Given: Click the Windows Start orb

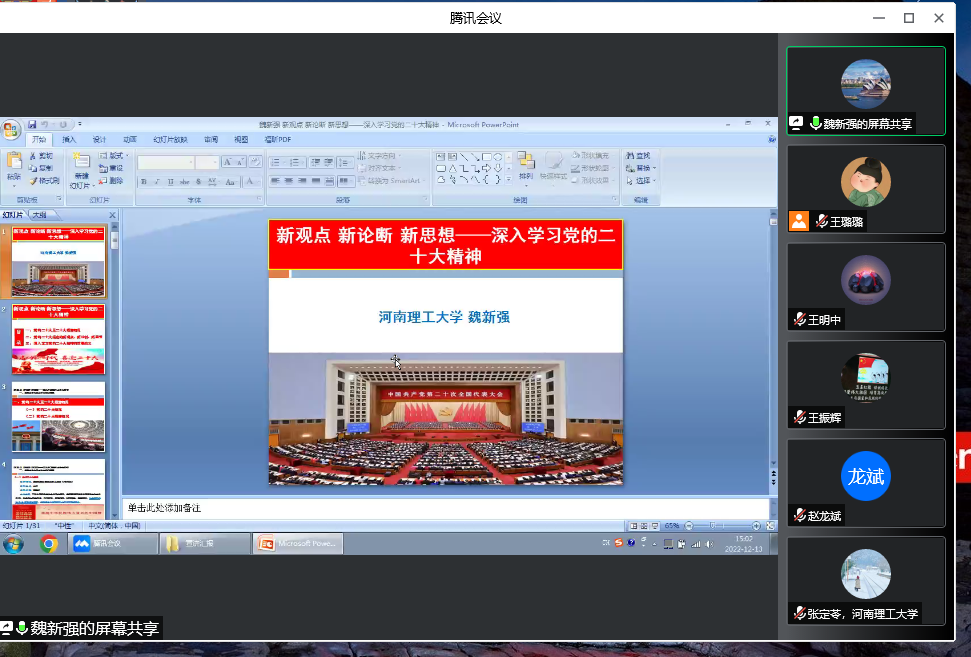Looking at the screenshot, I should pyautogui.click(x=14, y=544).
